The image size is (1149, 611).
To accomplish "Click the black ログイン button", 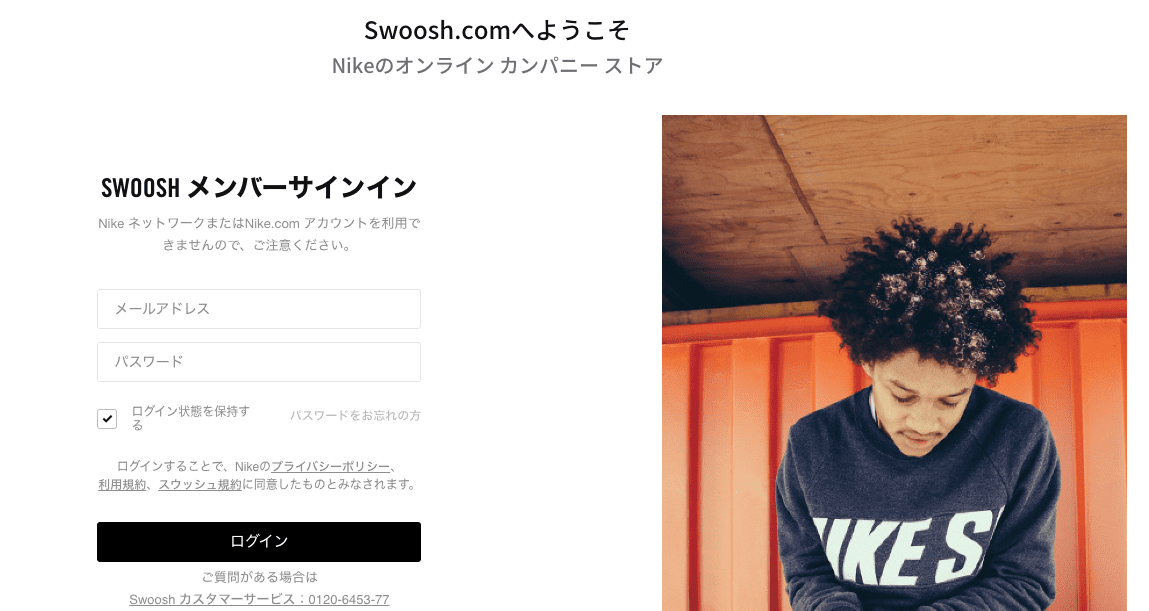I will click(259, 542).
